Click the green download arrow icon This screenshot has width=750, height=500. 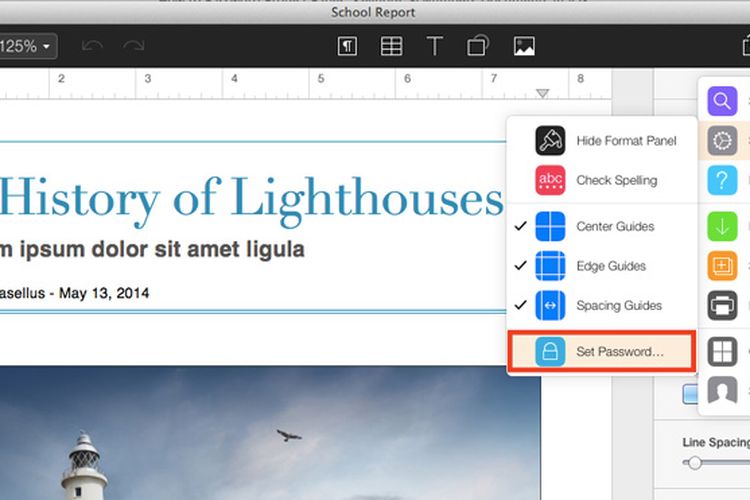[722, 226]
